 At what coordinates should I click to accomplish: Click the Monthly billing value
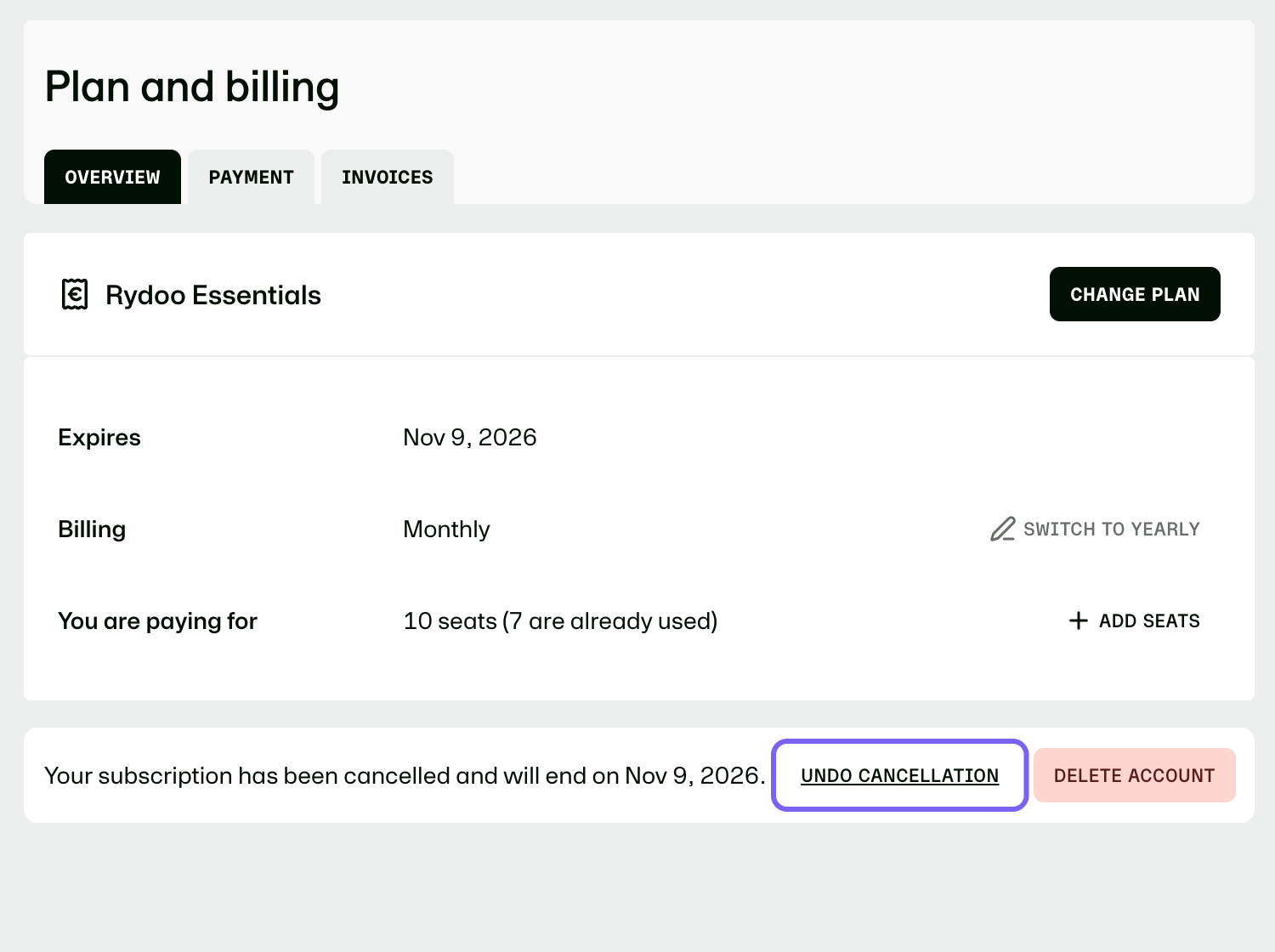coord(446,529)
